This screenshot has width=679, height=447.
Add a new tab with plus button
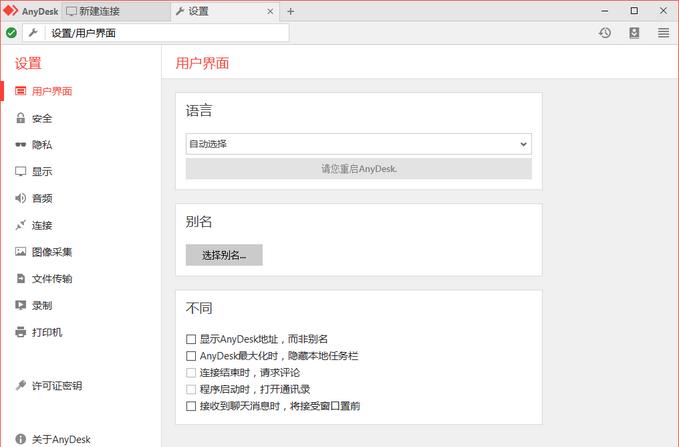[291, 11]
